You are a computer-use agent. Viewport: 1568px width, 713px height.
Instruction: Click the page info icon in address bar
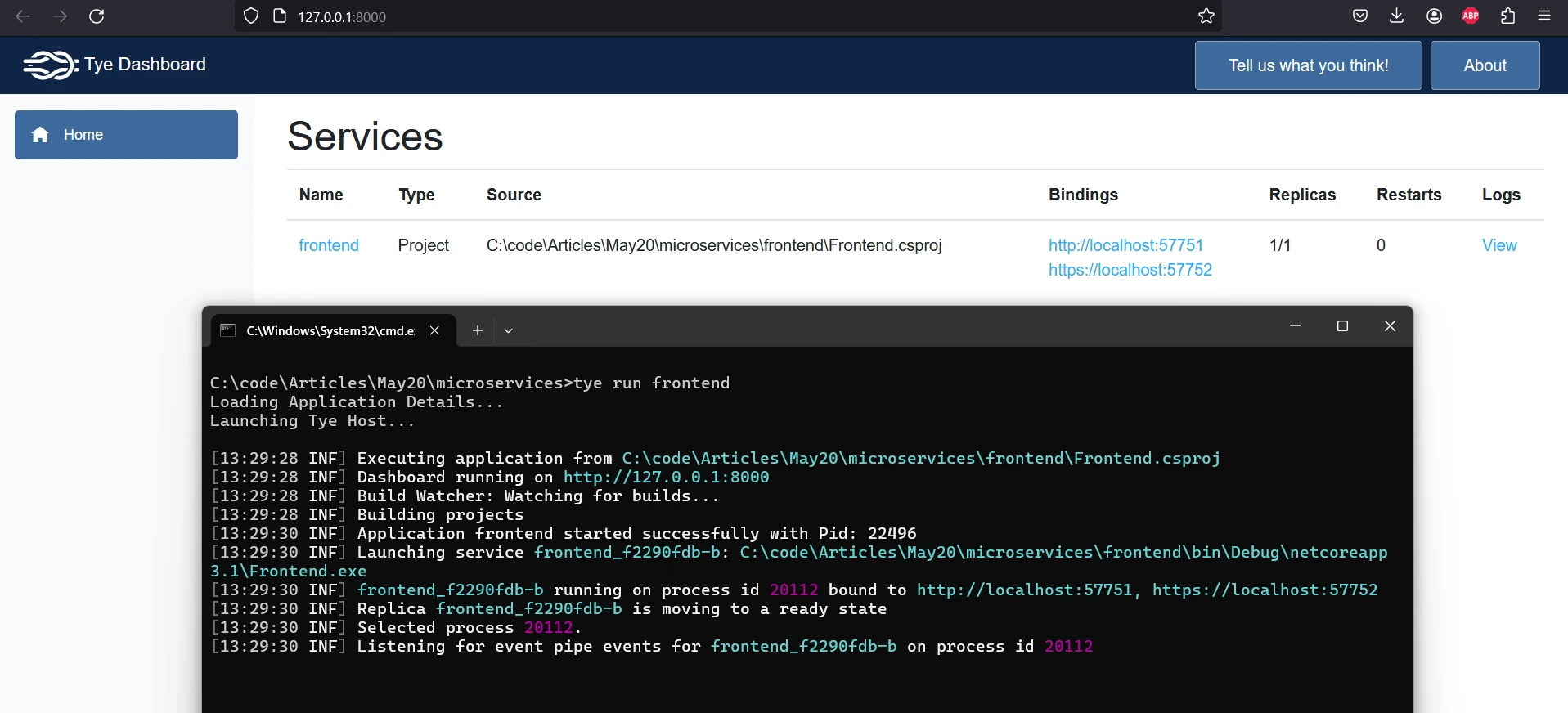280,16
